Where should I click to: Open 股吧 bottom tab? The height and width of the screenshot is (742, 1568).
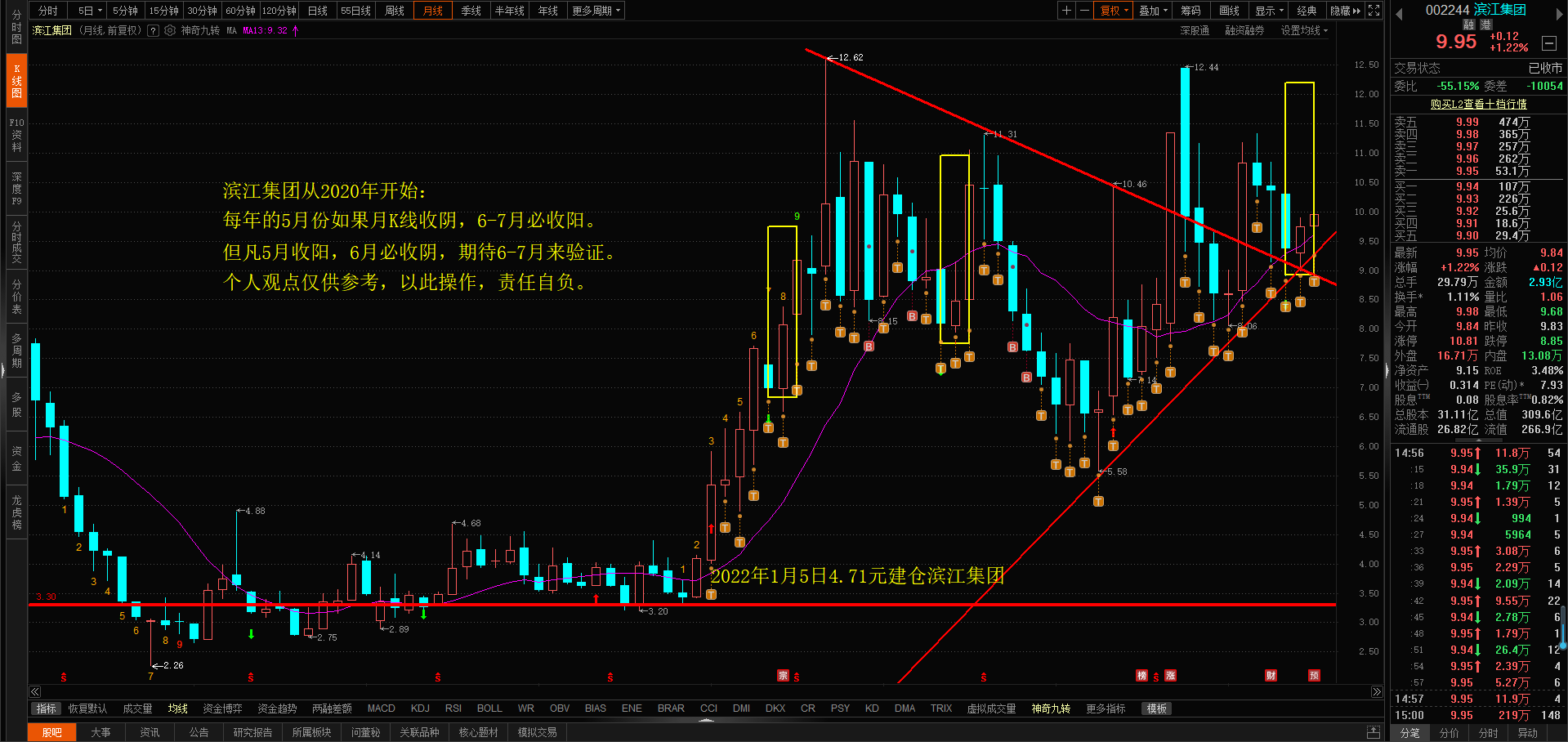click(52, 732)
